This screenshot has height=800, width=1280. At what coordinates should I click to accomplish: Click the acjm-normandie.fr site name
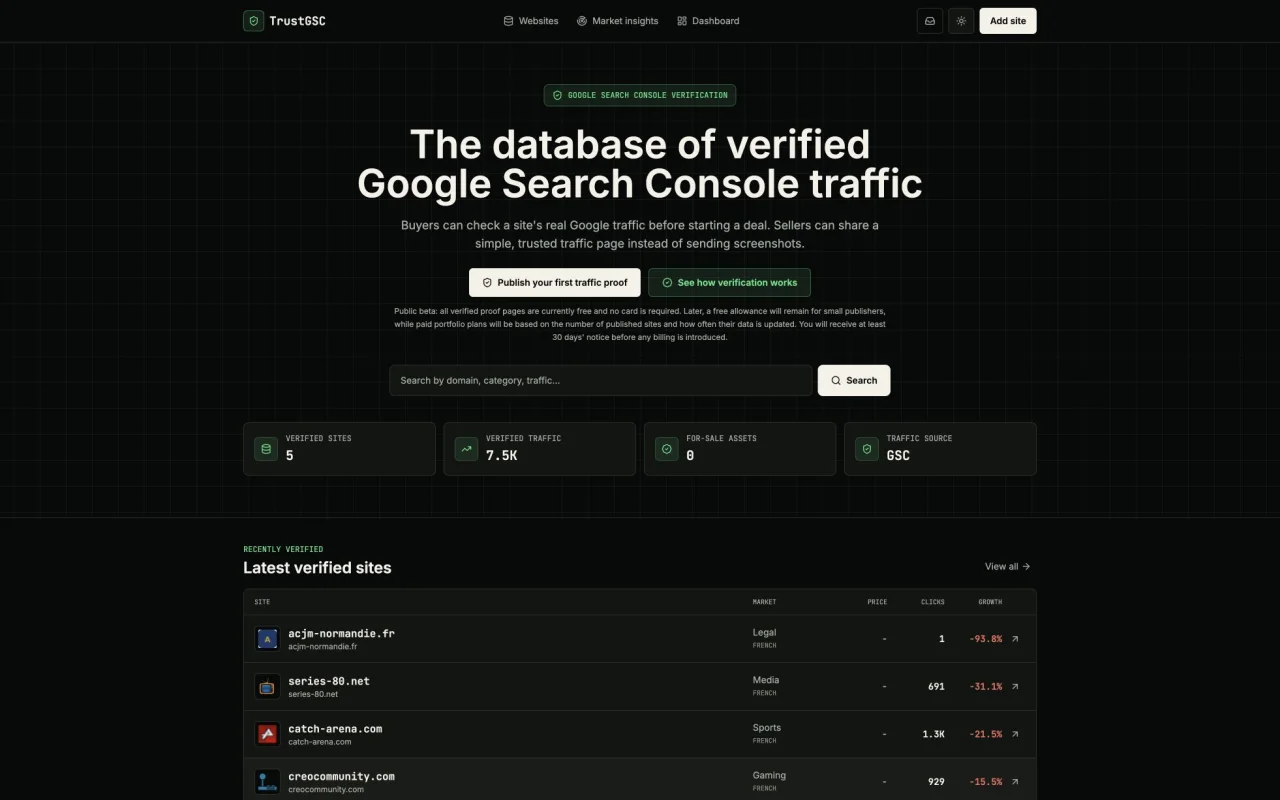pyautogui.click(x=341, y=633)
